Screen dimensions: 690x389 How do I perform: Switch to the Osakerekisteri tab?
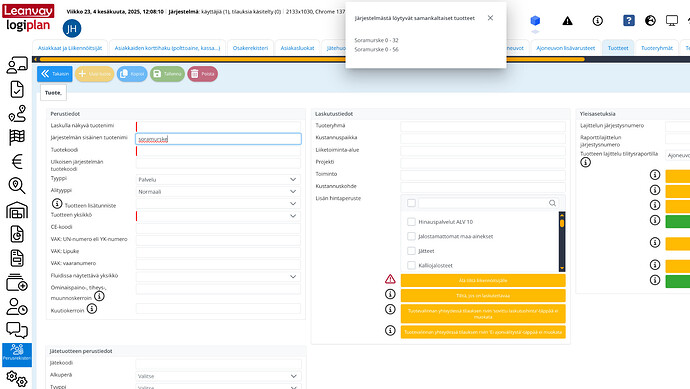(x=250, y=48)
